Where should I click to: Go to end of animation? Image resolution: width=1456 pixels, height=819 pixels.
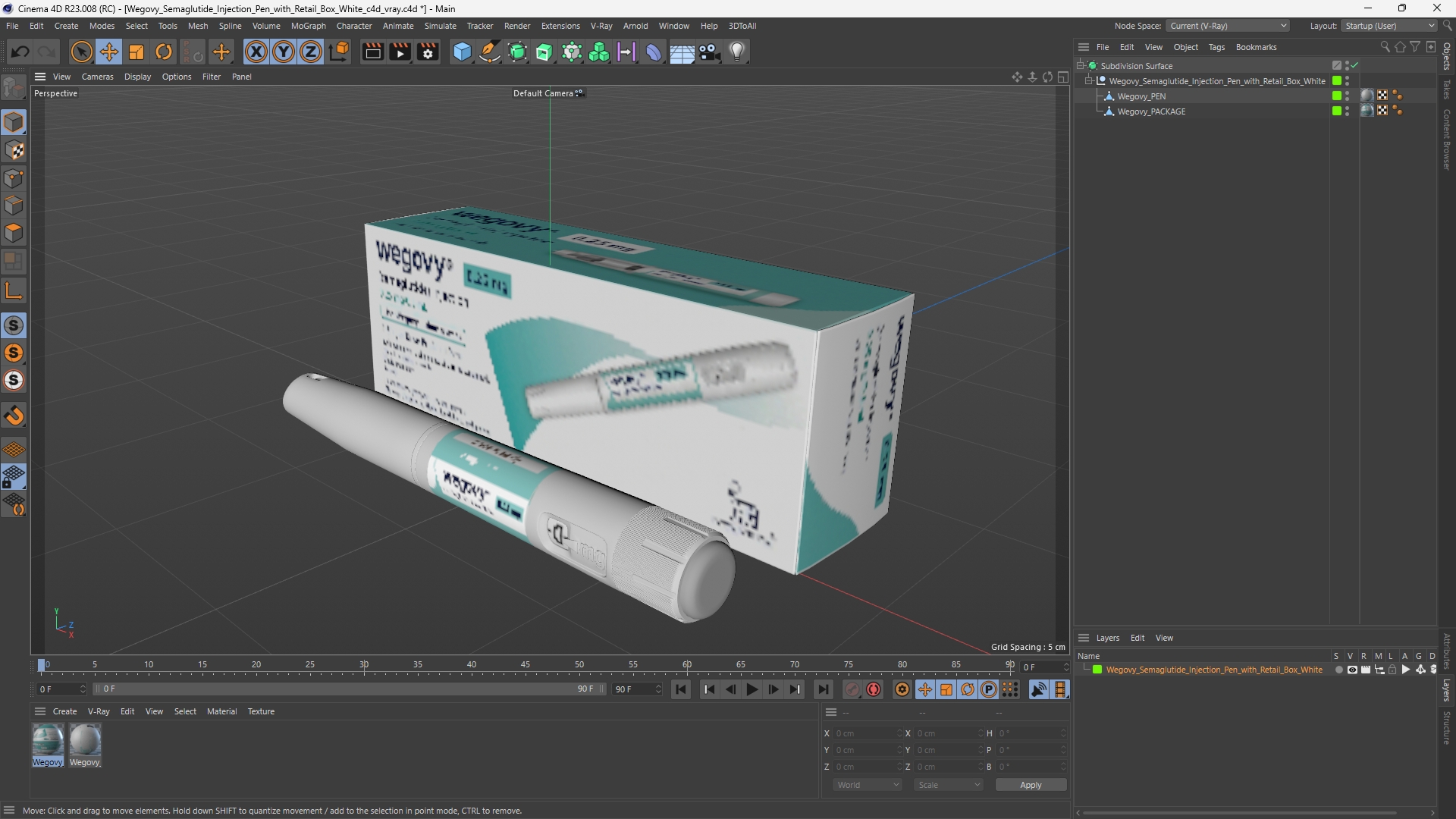coord(823,689)
